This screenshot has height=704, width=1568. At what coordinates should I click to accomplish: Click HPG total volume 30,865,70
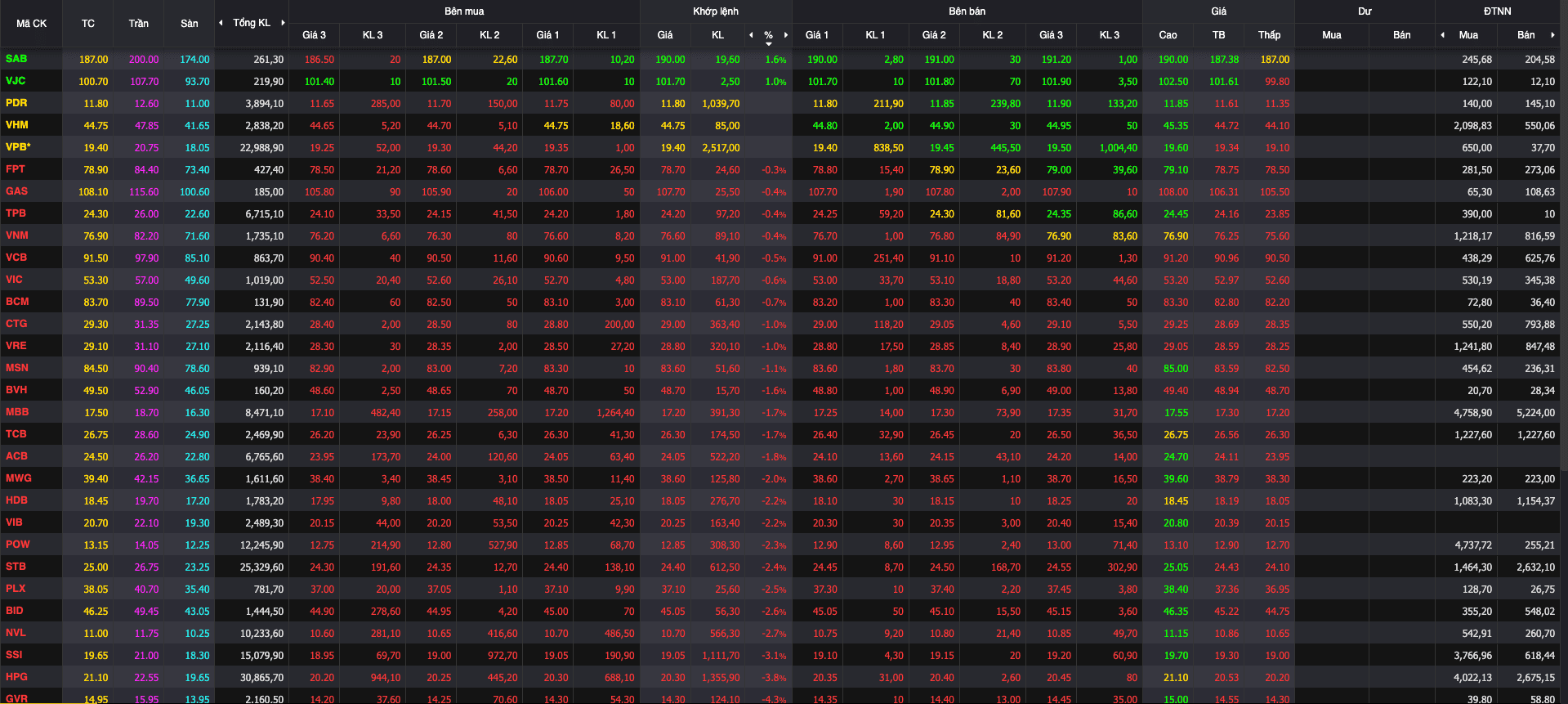tap(262, 678)
